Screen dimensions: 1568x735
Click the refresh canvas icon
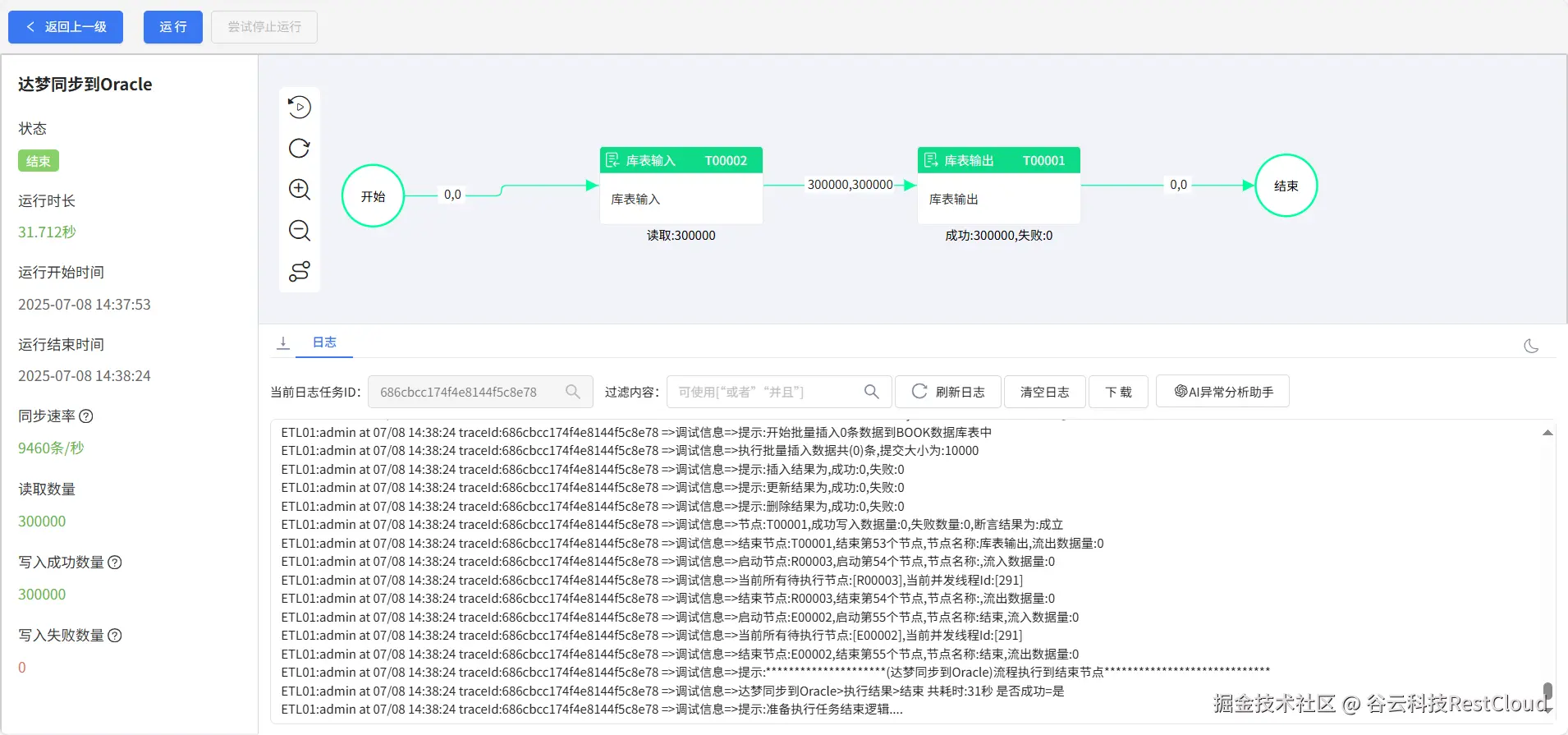[x=300, y=148]
